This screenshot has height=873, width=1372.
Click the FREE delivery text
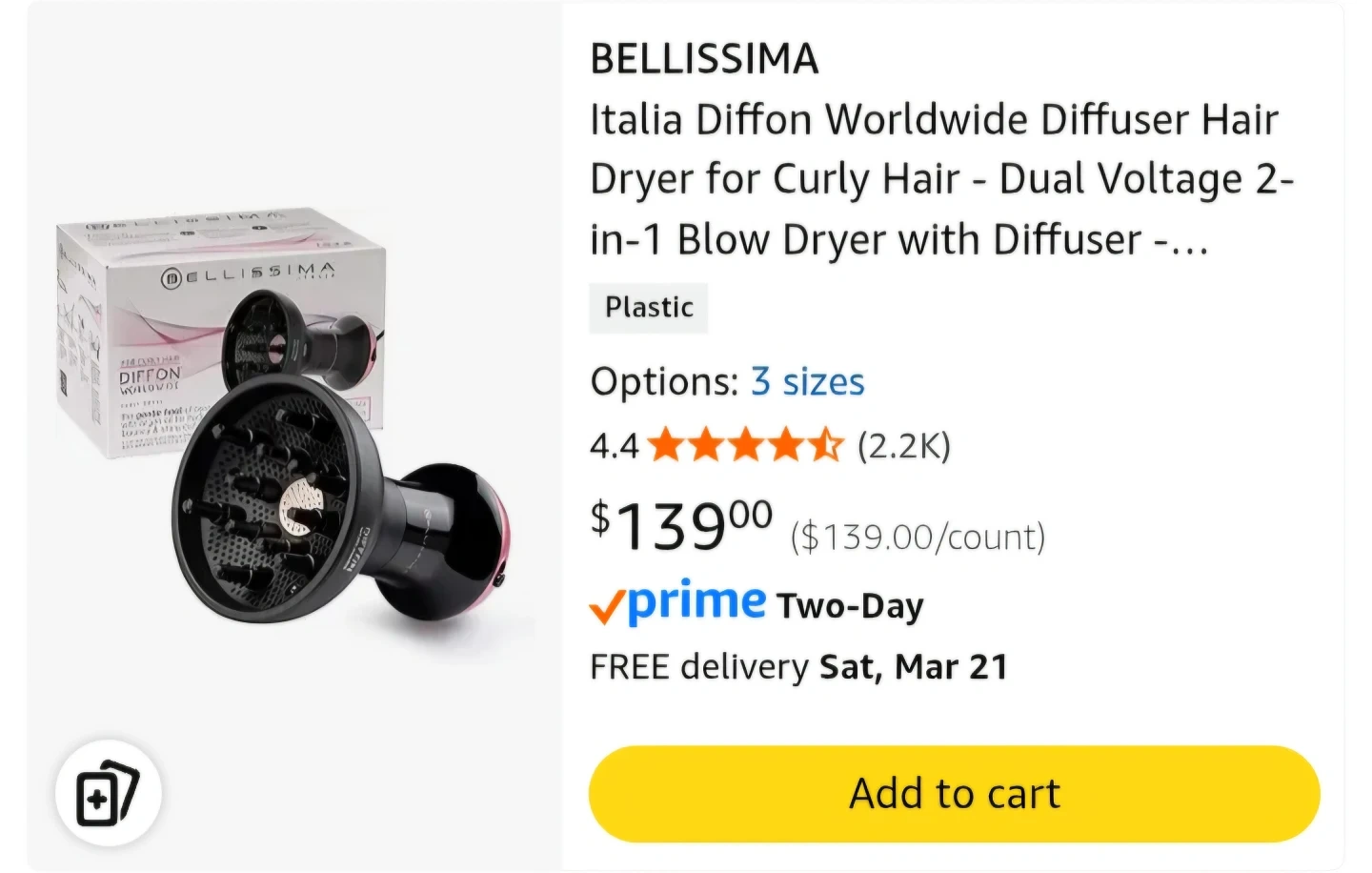(x=698, y=667)
